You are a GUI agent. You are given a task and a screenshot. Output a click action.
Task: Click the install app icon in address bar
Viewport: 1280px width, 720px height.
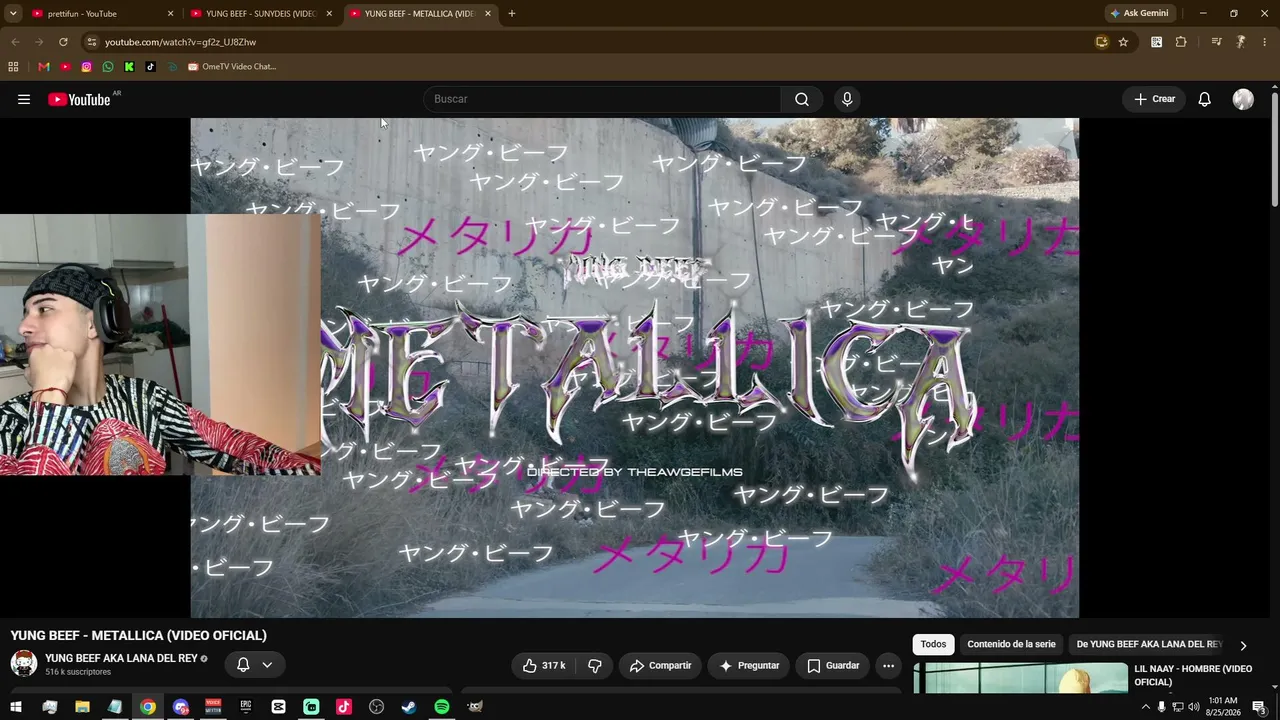pyautogui.click(x=1101, y=42)
